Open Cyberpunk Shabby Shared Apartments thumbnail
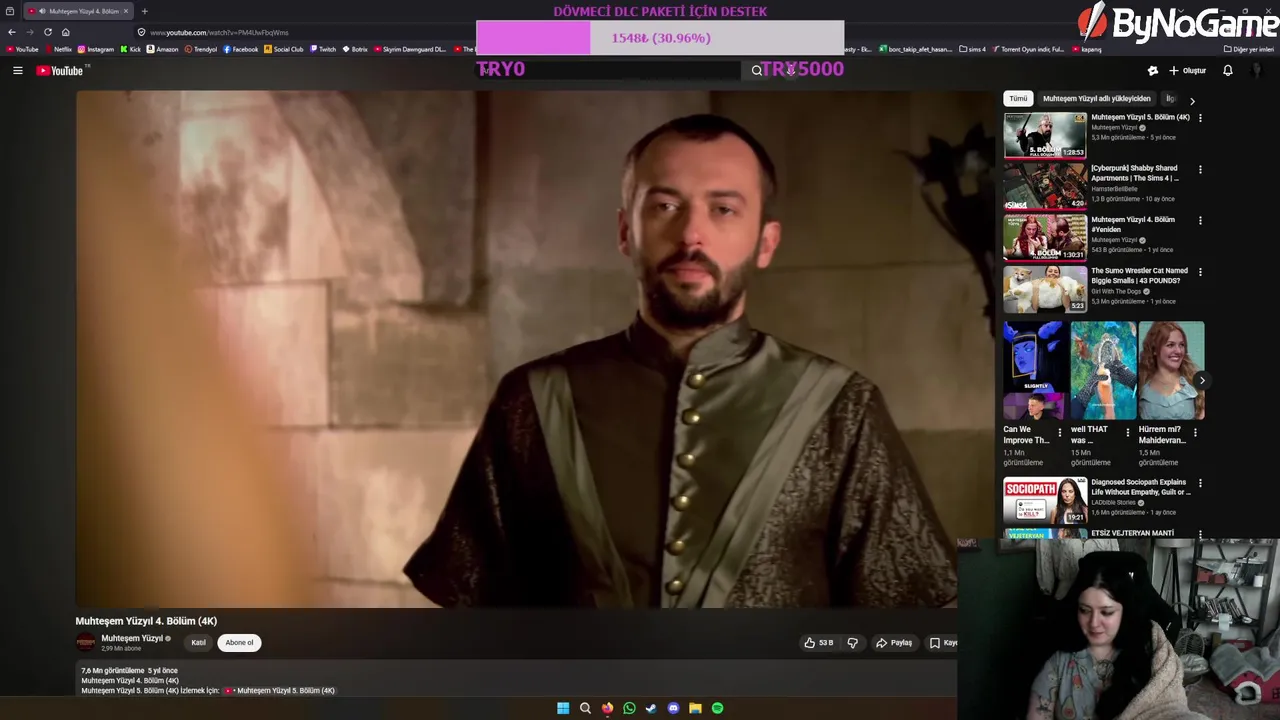Image resolution: width=1280 pixels, height=720 pixels. [x=1045, y=186]
